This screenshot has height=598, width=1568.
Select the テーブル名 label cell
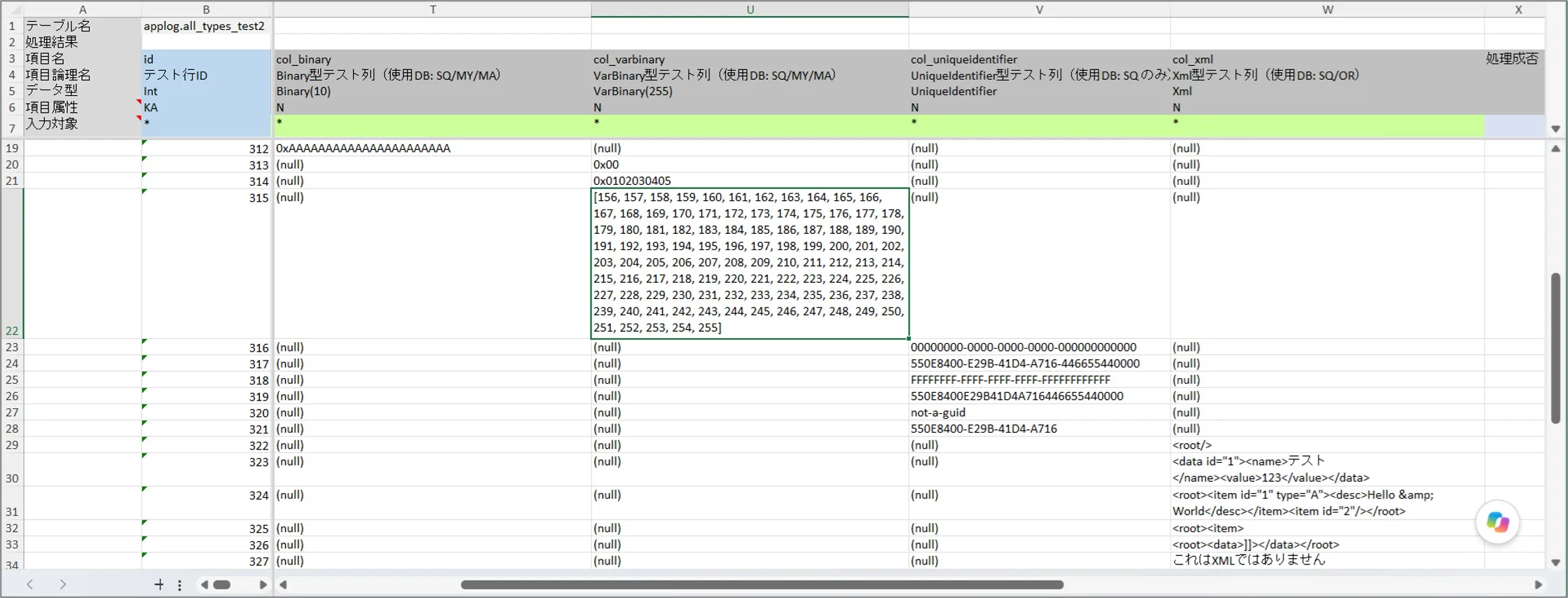pos(83,26)
